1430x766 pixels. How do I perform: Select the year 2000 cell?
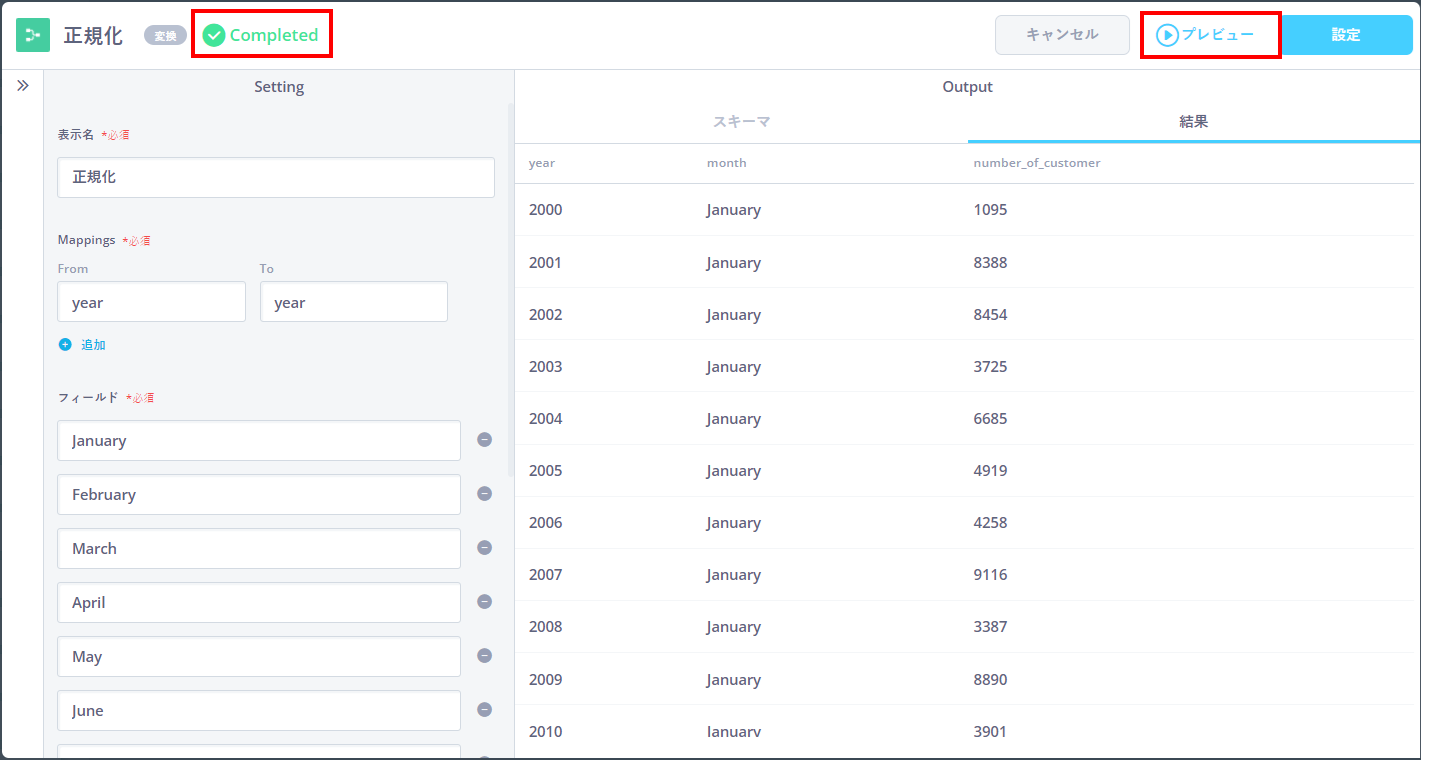(x=545, y=210)
